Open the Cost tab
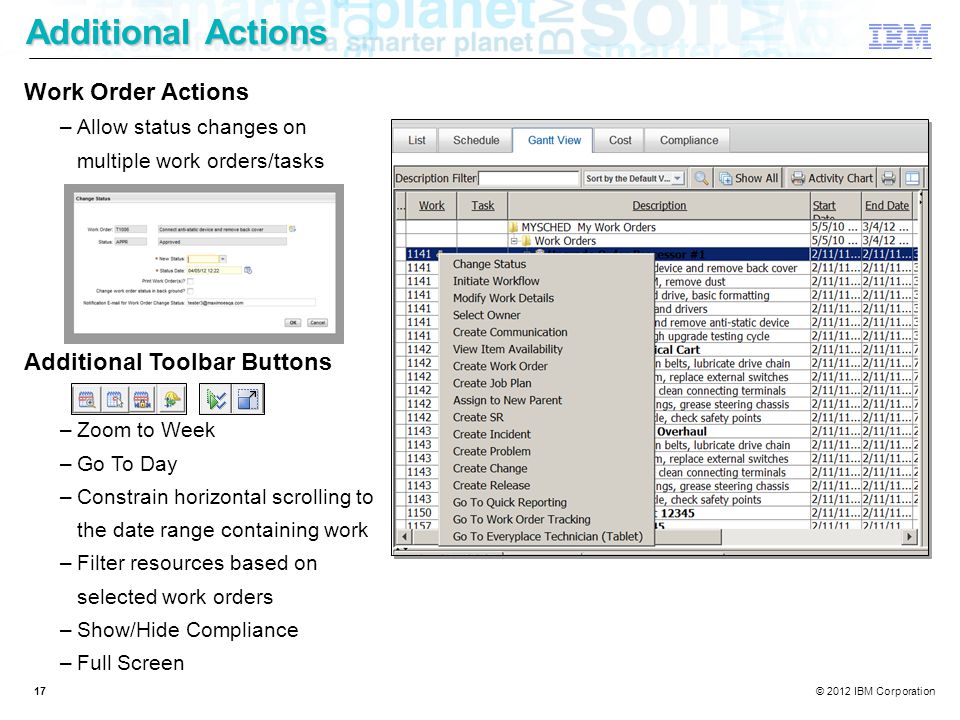 620,140
